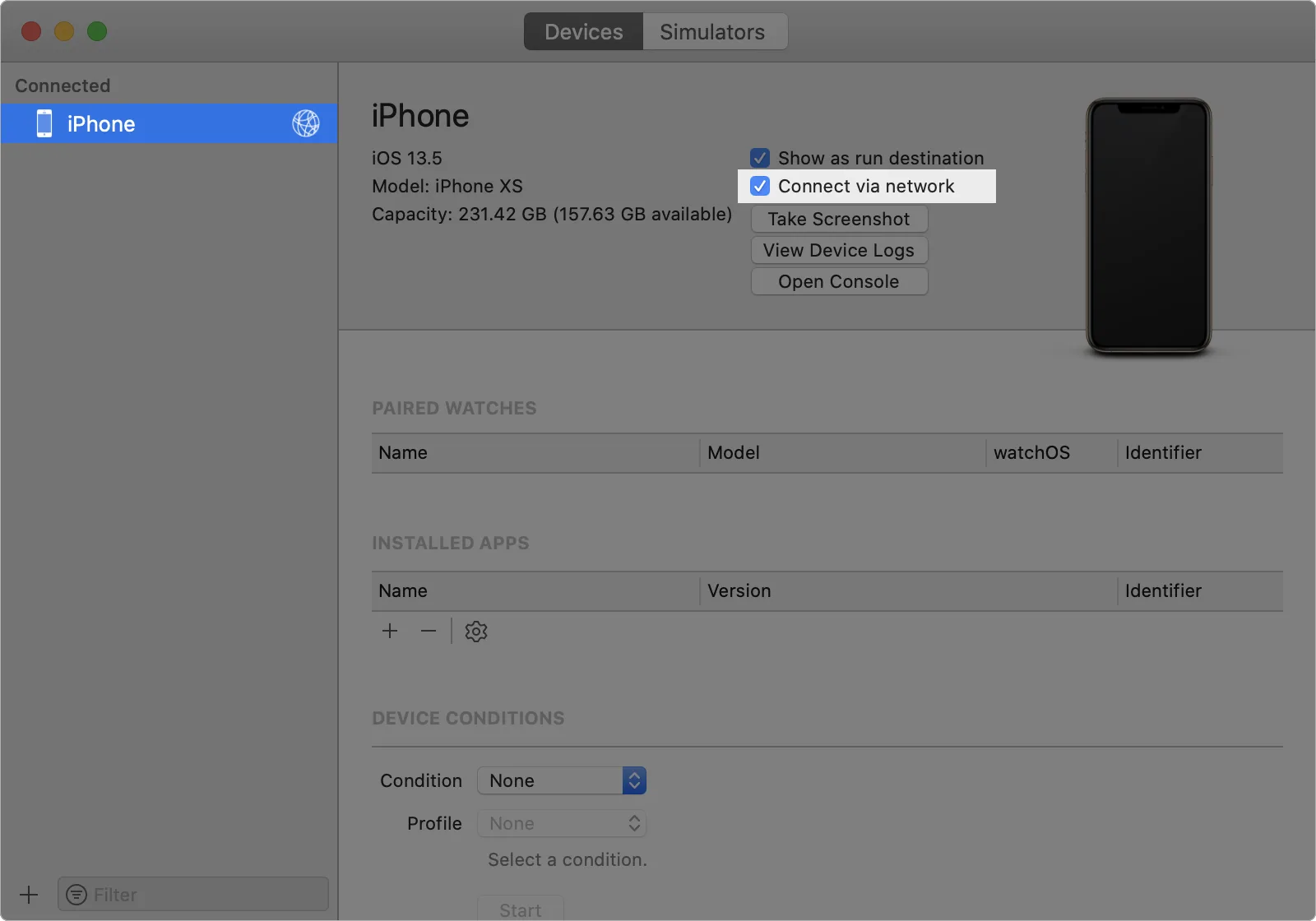1316x921 pixels.
Task: Click the iPhone device title heading
Action: [x=420, y=116]
